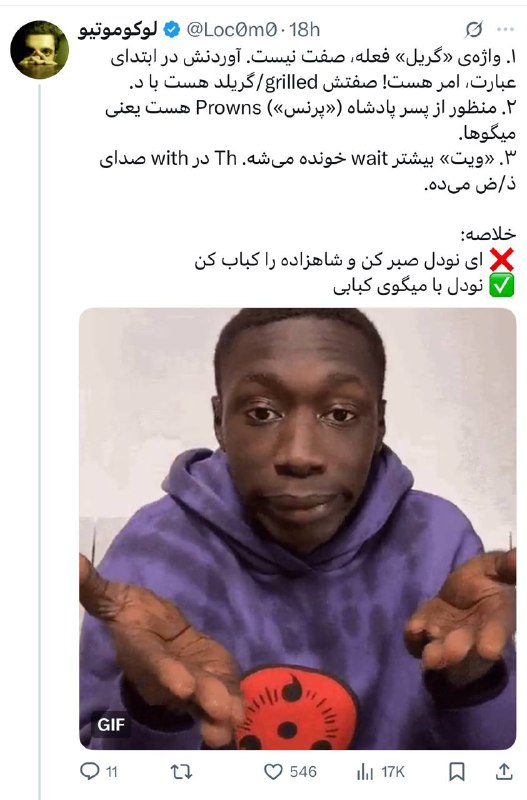Screen dimensions: 527x800
Task: Like the tweet with the heart icon
Action: (273, 771)
